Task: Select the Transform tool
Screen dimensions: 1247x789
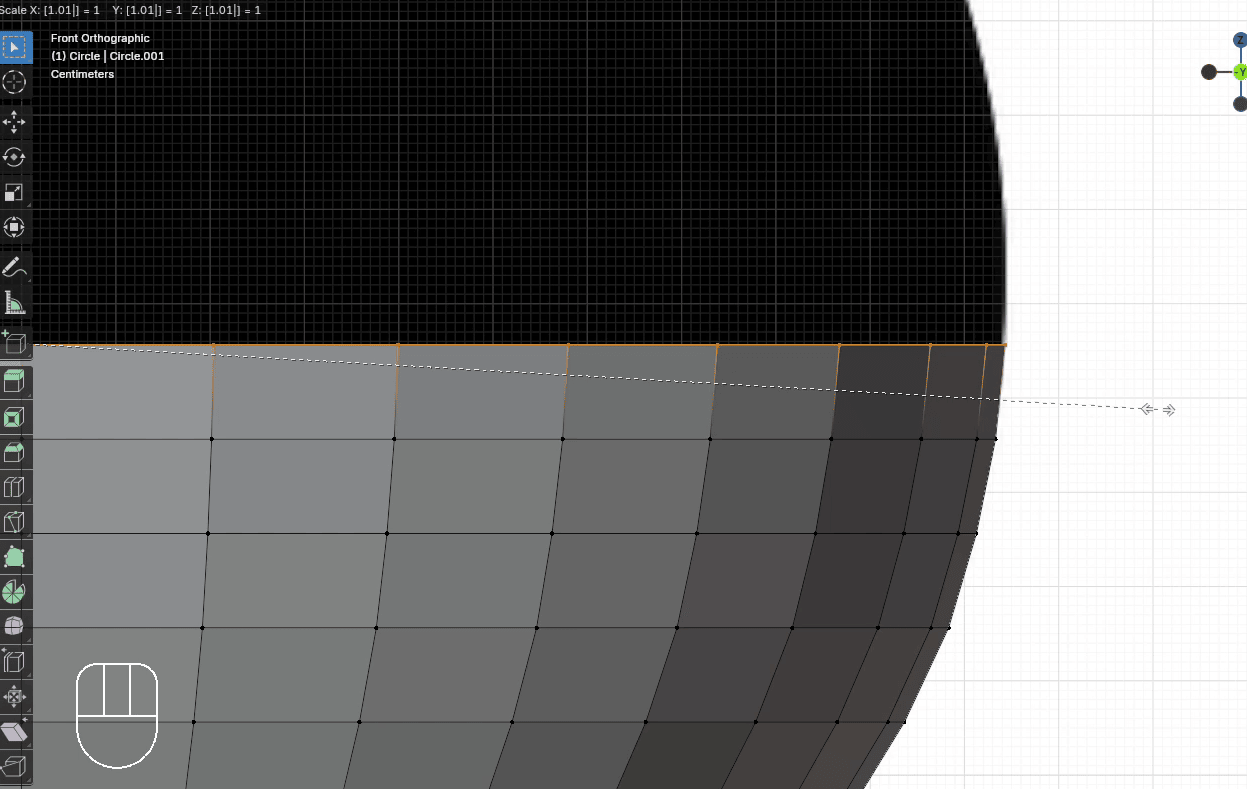Action: [x=15, y=227]
